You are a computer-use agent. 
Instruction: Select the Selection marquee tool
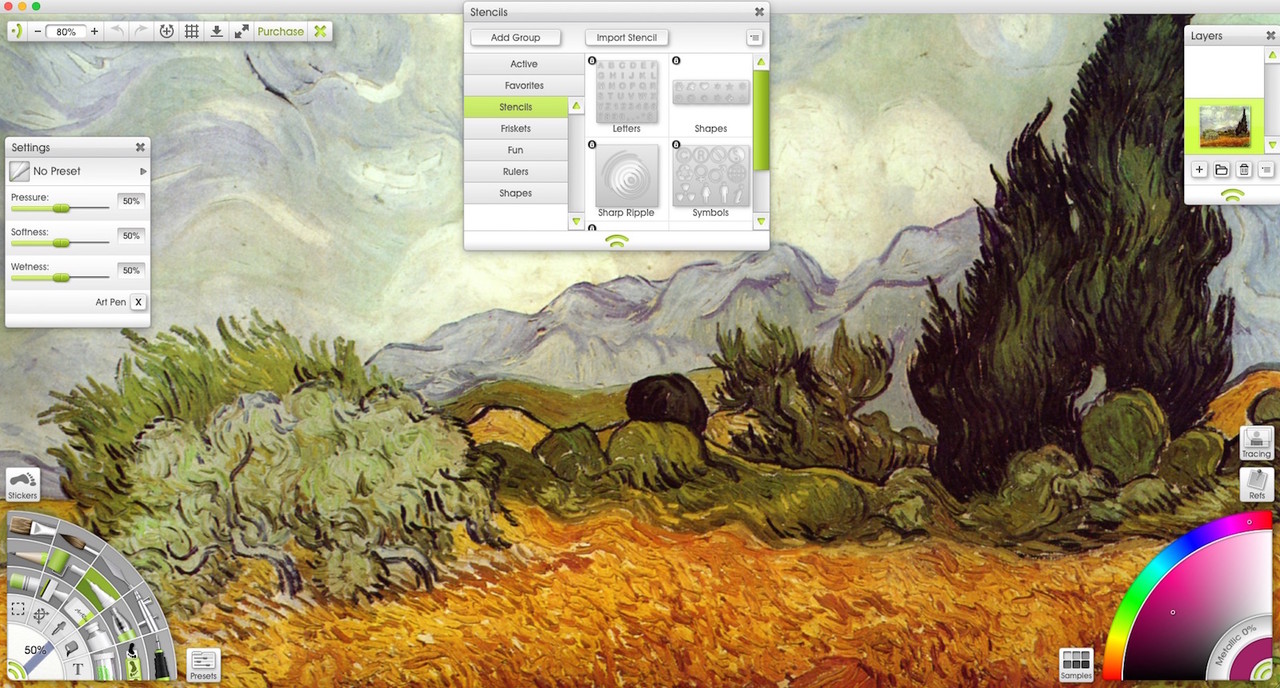[x=18, y=608]
